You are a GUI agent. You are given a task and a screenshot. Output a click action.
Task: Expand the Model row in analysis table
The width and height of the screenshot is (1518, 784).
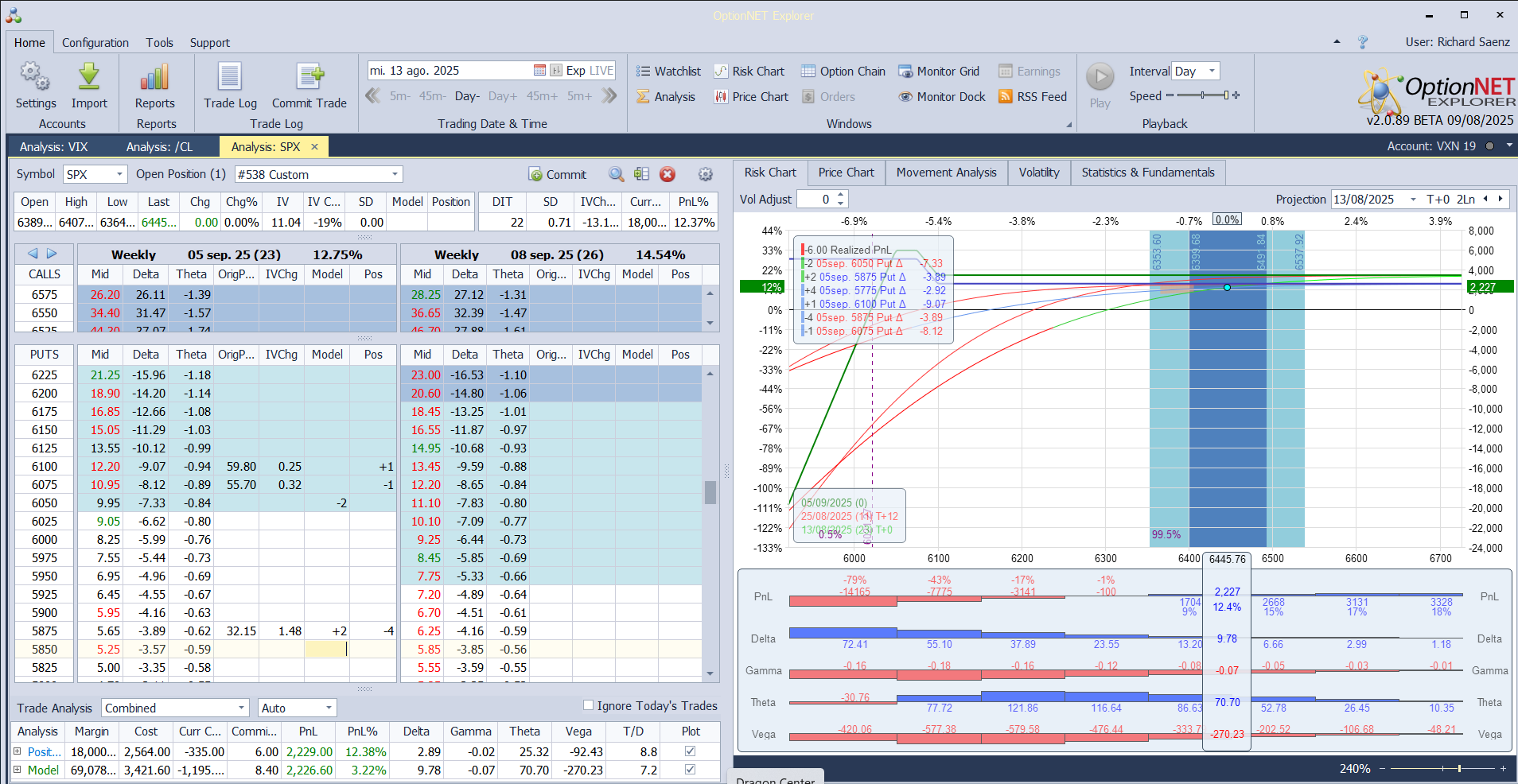point(18,770)
